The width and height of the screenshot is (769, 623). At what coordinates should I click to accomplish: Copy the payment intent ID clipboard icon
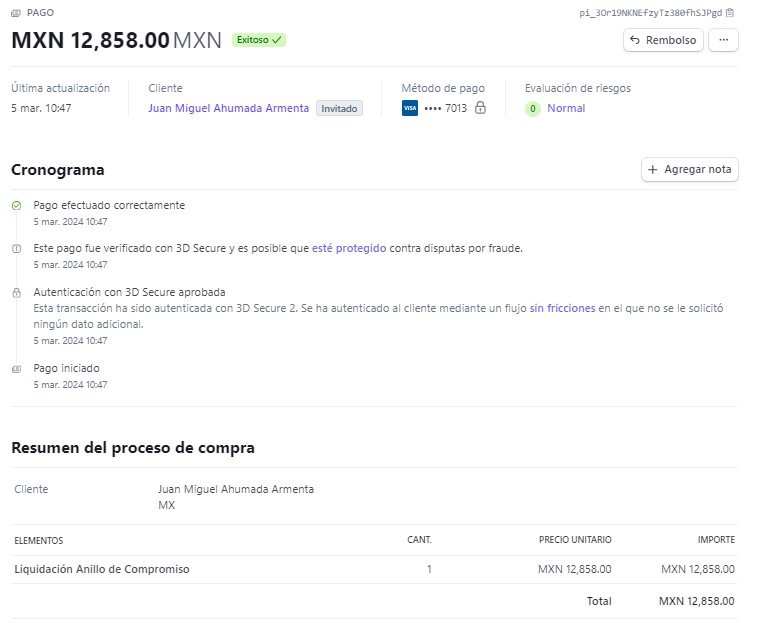(730, 13)
